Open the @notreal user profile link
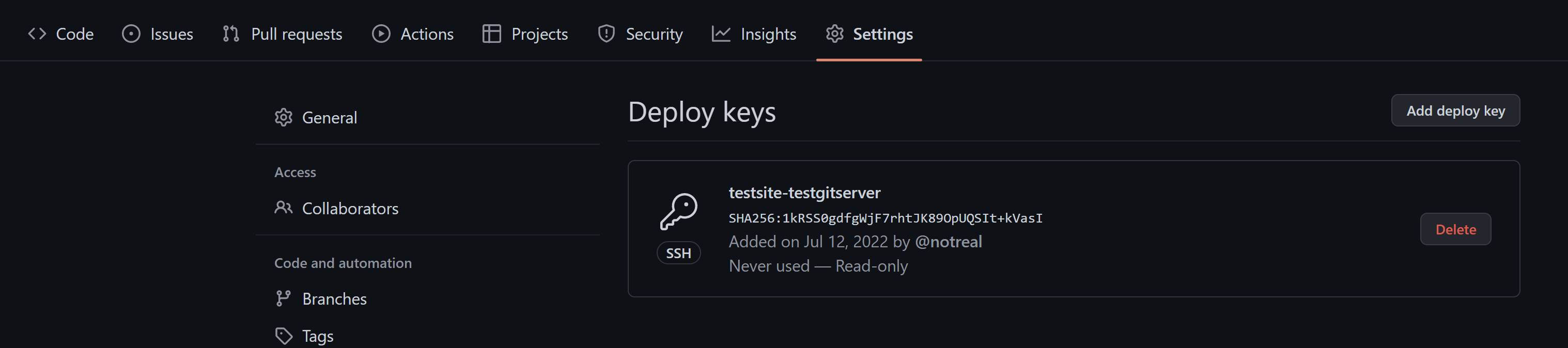 click(x=949, y=242)
